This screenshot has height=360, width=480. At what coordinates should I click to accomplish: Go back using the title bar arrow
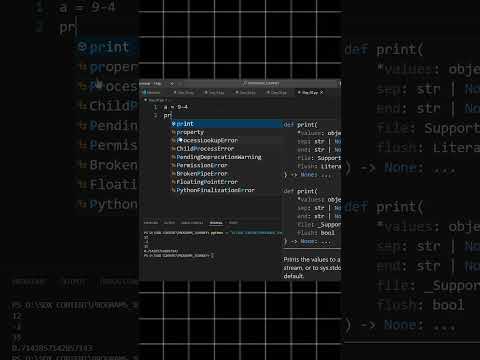tap(172, 83)
